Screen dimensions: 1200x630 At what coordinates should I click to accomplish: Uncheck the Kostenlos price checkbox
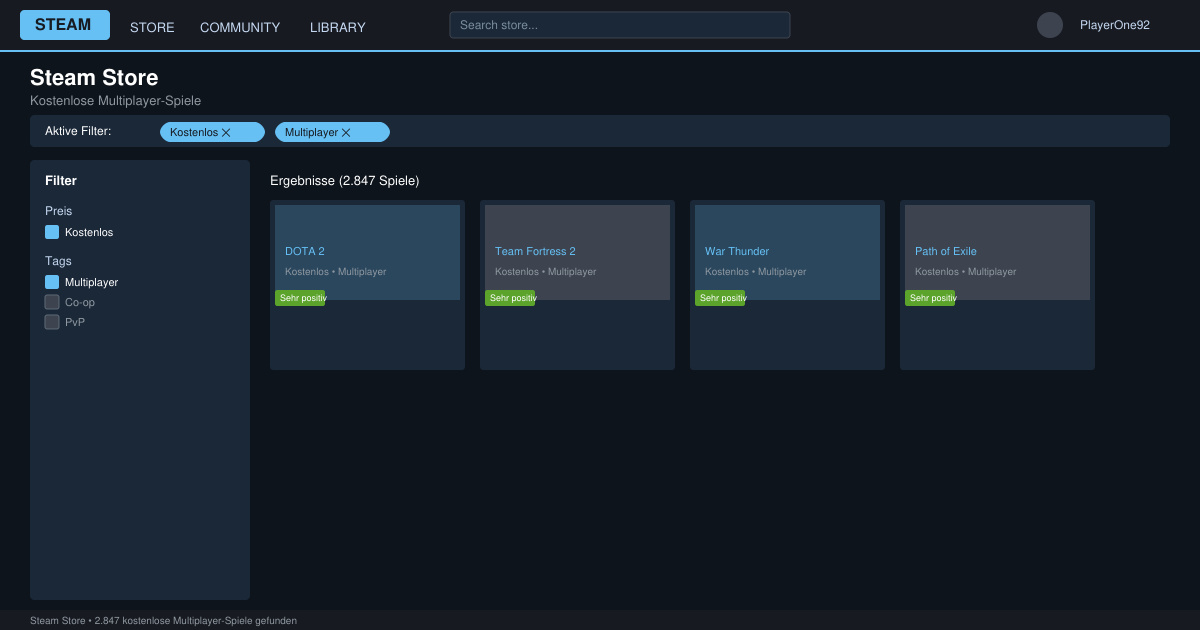pyautogui.click(x=52, y=232)
